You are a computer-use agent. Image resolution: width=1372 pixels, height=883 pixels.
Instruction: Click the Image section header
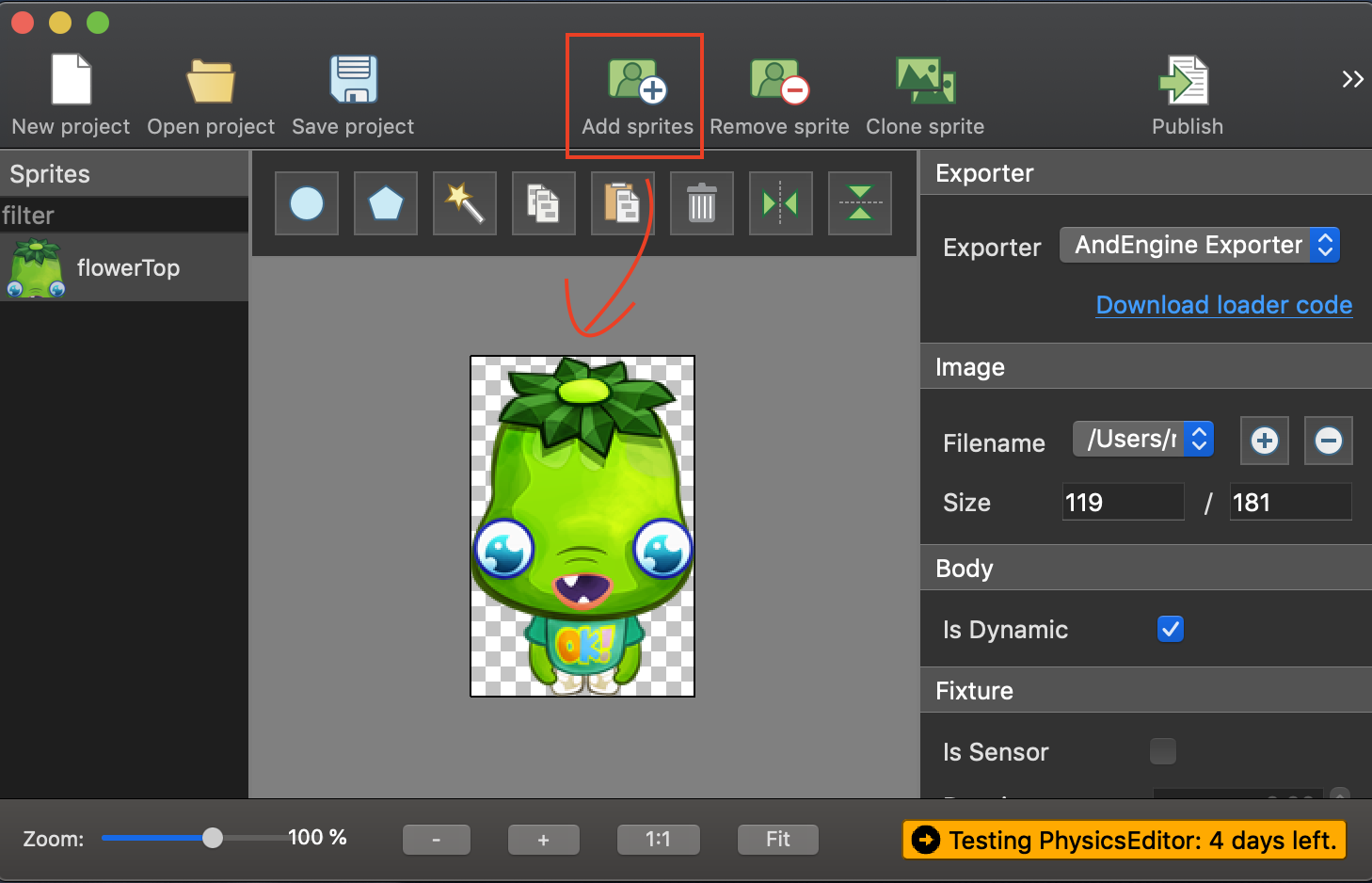coord(1146,366)
